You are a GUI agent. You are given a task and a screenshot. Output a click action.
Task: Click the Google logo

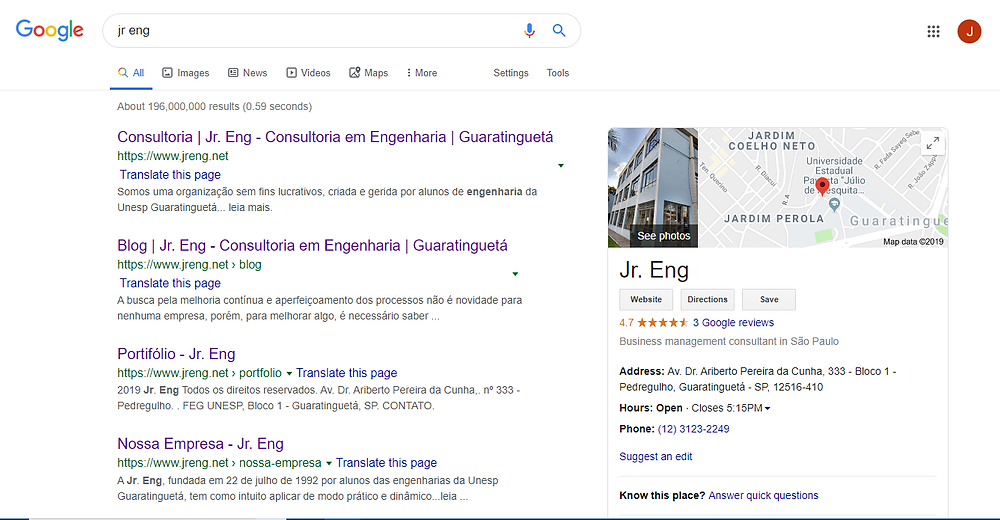click(x=50, y=30)
